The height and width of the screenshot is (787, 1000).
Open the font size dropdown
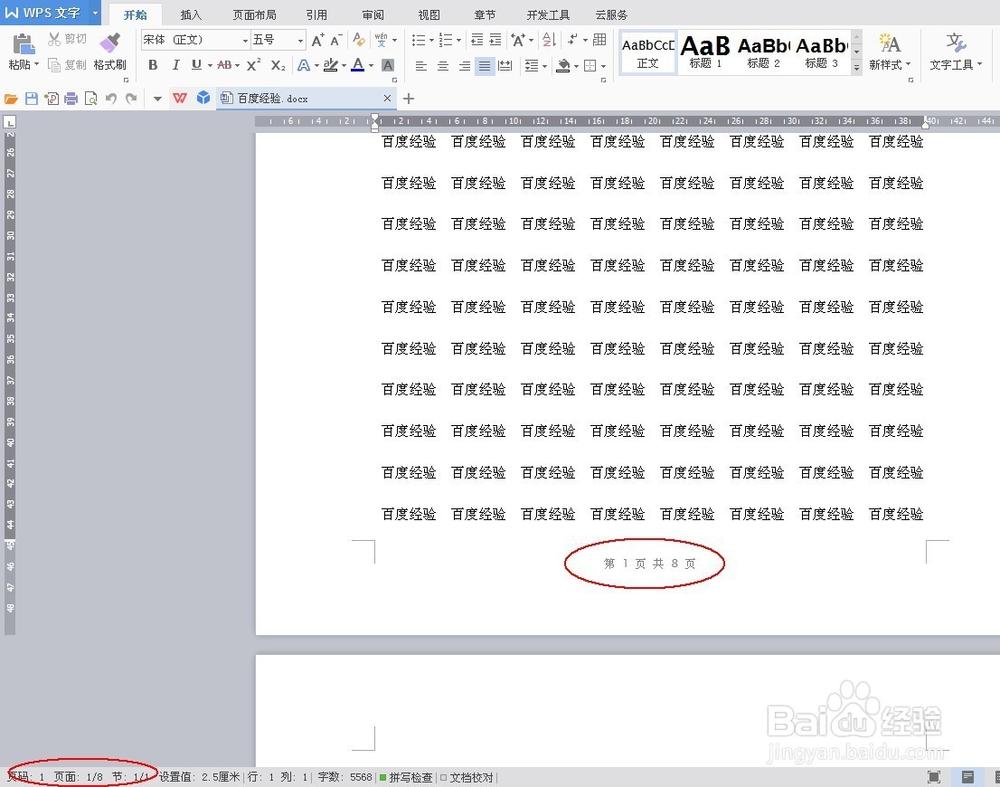[300, 41]
